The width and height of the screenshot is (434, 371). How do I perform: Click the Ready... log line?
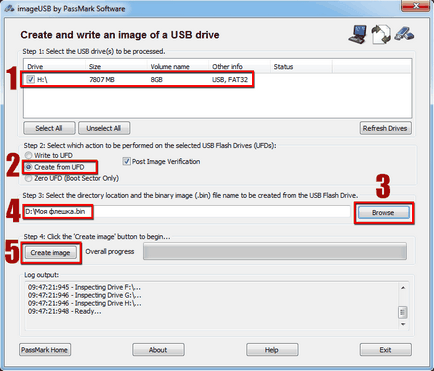(x=64, y=311)
